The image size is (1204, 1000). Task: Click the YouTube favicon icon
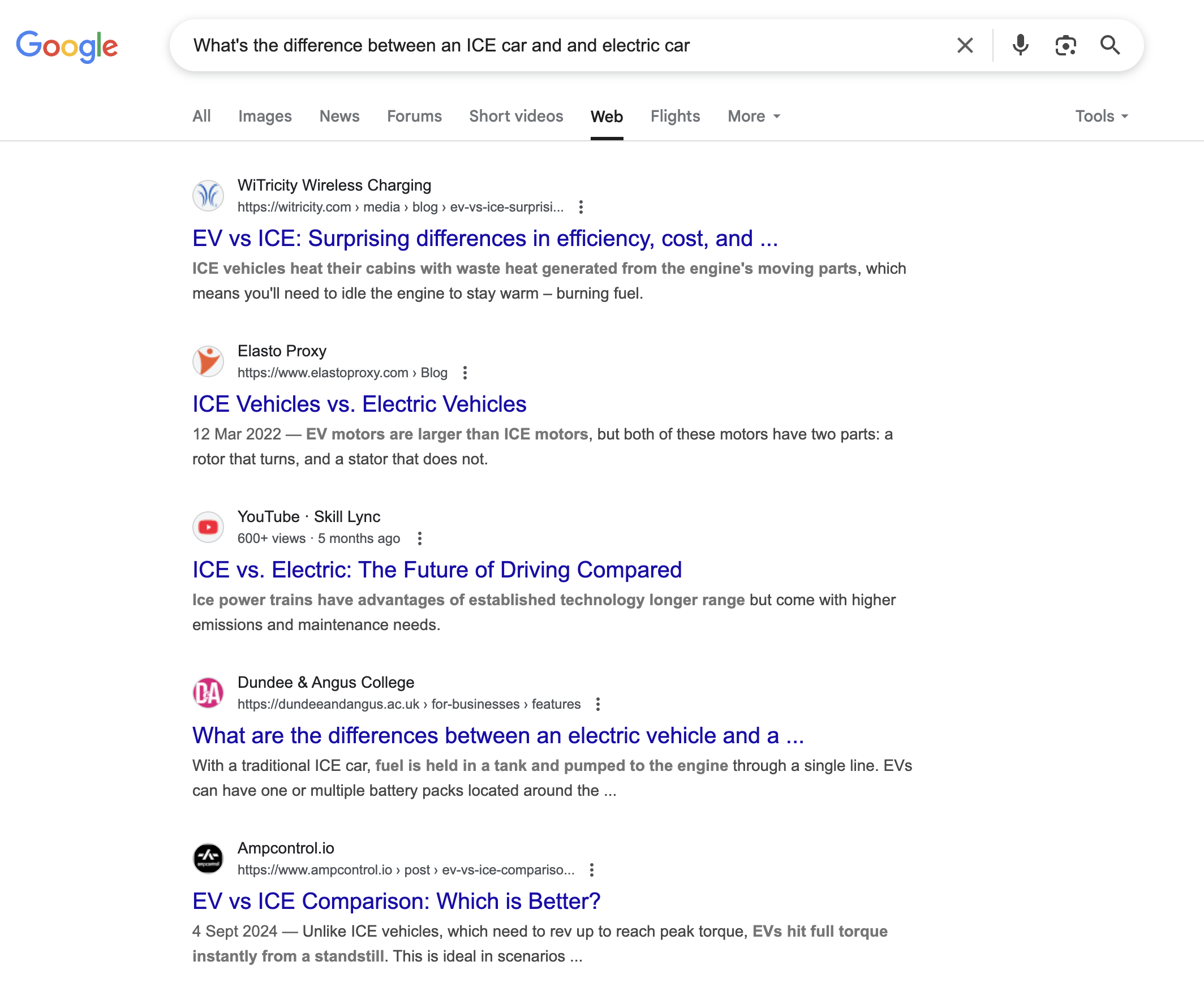[x=208, y=527]
